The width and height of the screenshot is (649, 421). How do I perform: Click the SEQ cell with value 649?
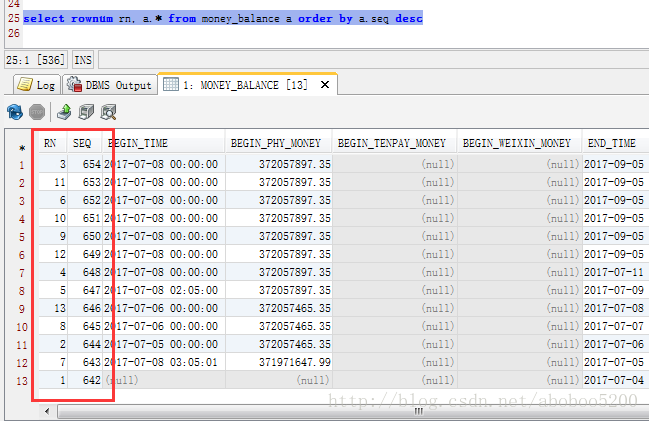point(84,254)
